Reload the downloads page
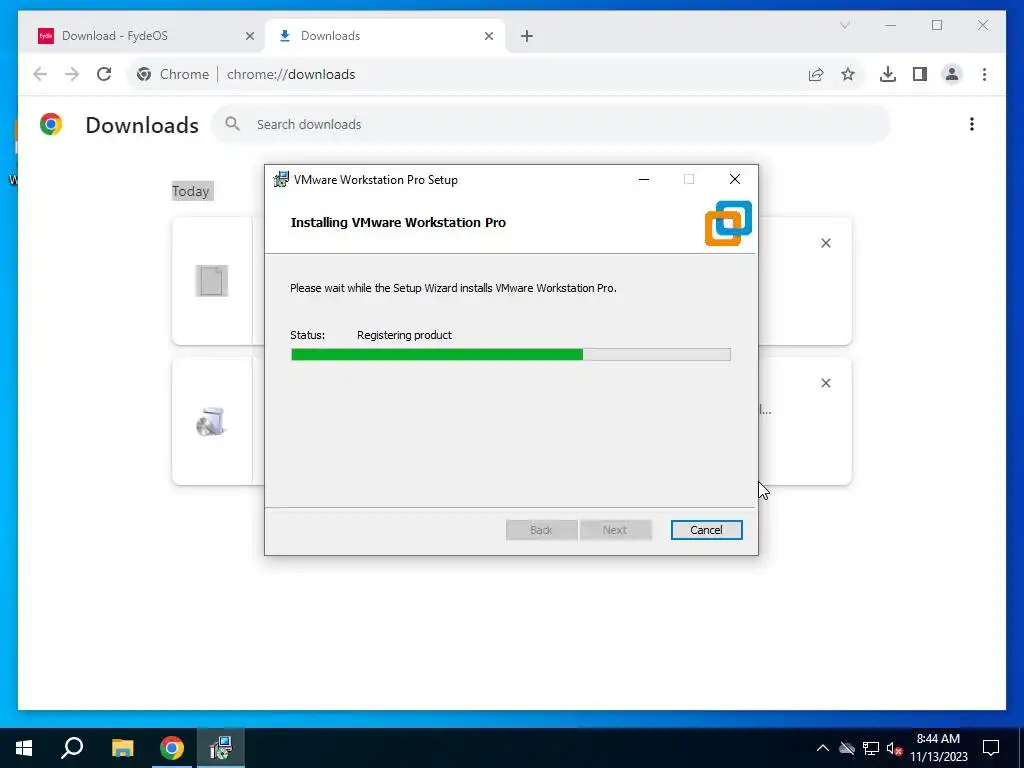 (x=104, y=74)
